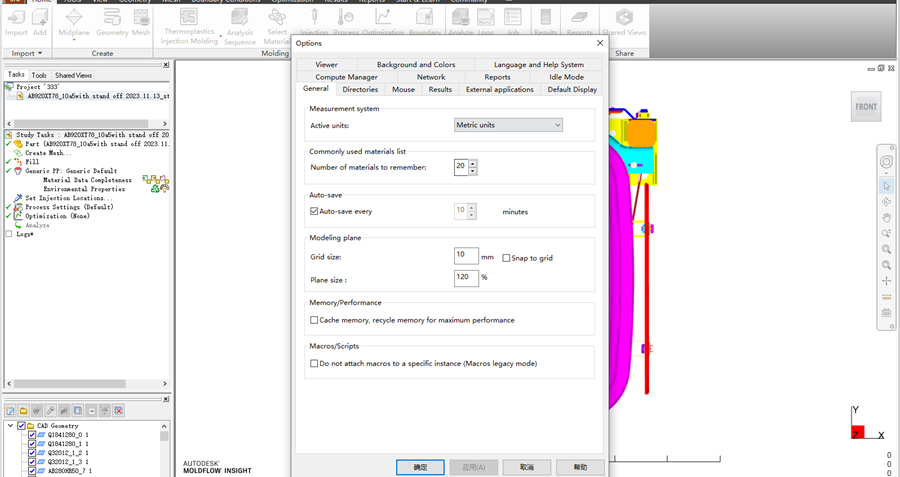Open the Background and Colors tab

[x=416, y=65]
